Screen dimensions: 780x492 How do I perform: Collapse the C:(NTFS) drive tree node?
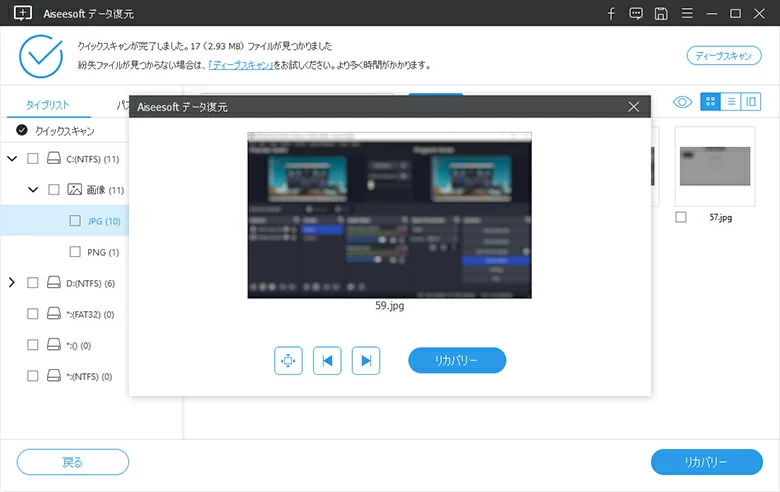pos(12,159)
